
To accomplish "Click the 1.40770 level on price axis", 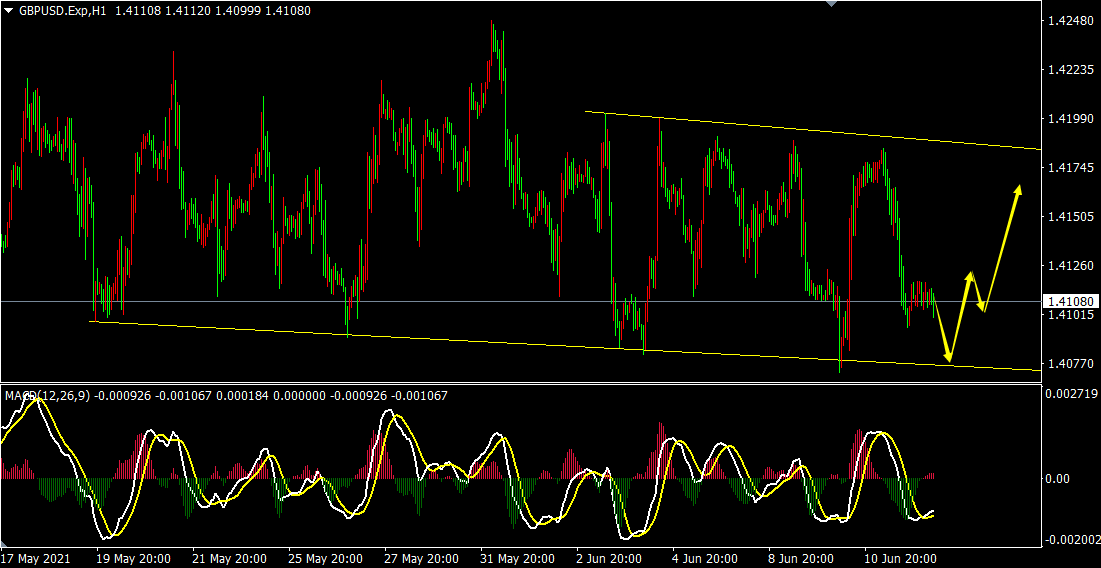I will (1068, 364).
